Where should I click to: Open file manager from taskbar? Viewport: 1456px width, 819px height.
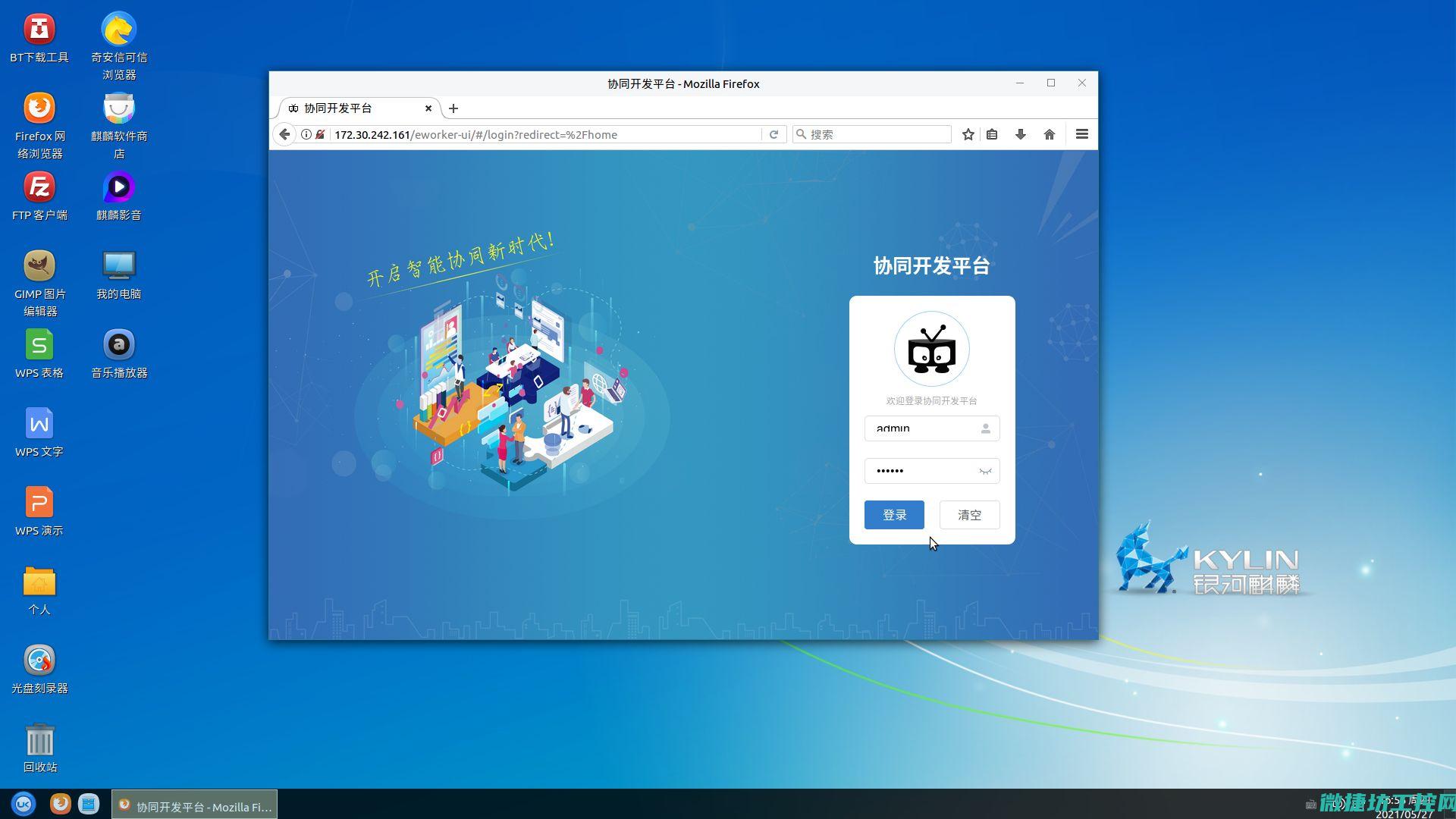(89, 804)
